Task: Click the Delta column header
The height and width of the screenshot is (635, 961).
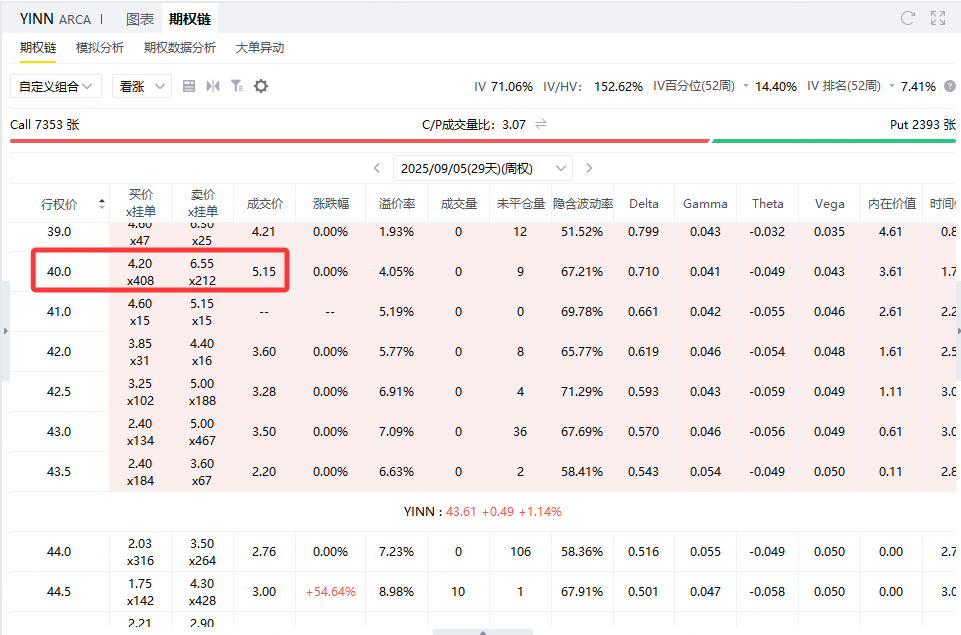Action: 644,203
